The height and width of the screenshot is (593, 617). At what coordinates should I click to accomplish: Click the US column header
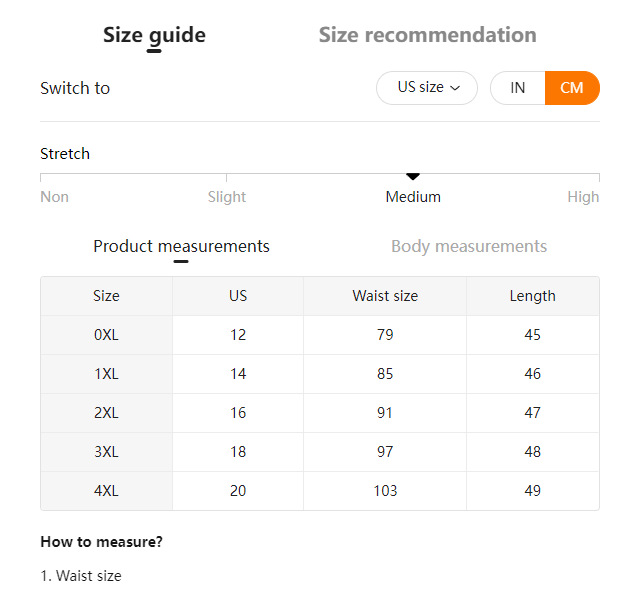coord(238,296)
